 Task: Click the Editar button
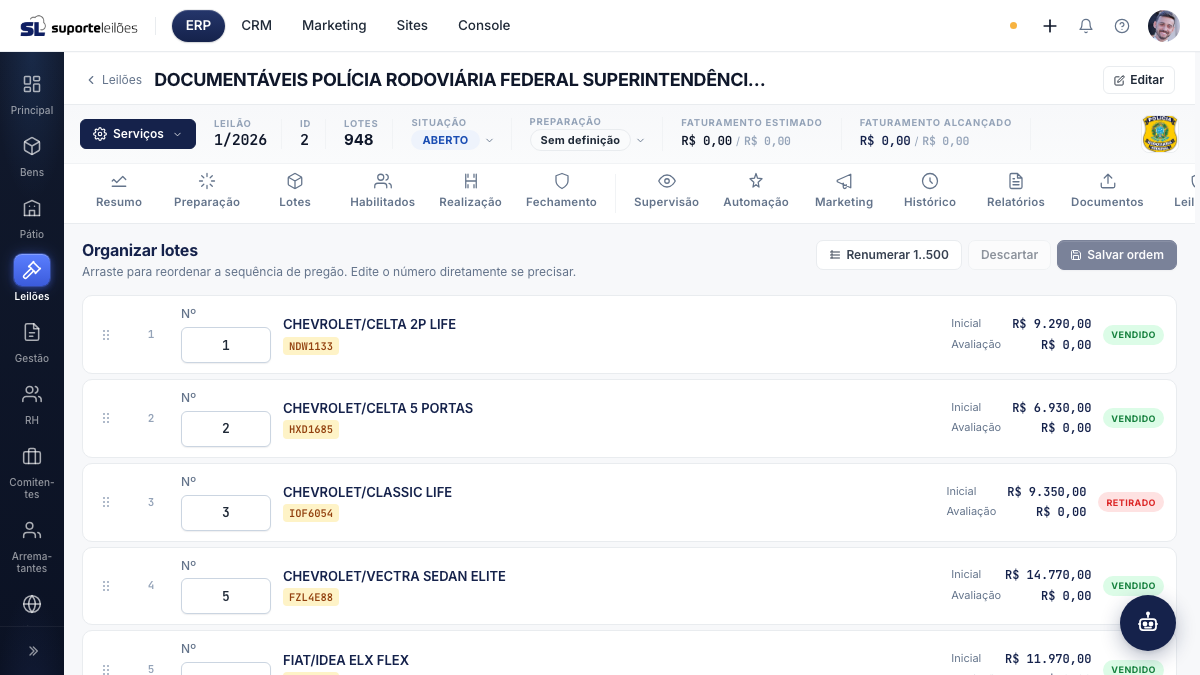[1139, 80]
